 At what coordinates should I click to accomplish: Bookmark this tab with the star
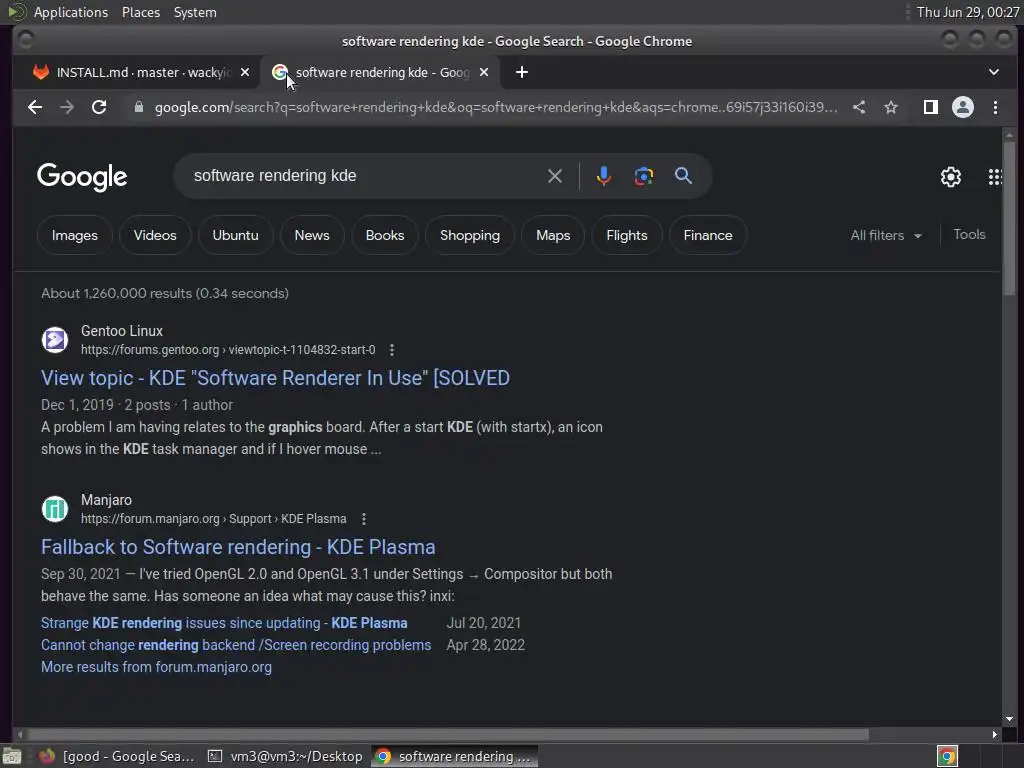(891, 107)
